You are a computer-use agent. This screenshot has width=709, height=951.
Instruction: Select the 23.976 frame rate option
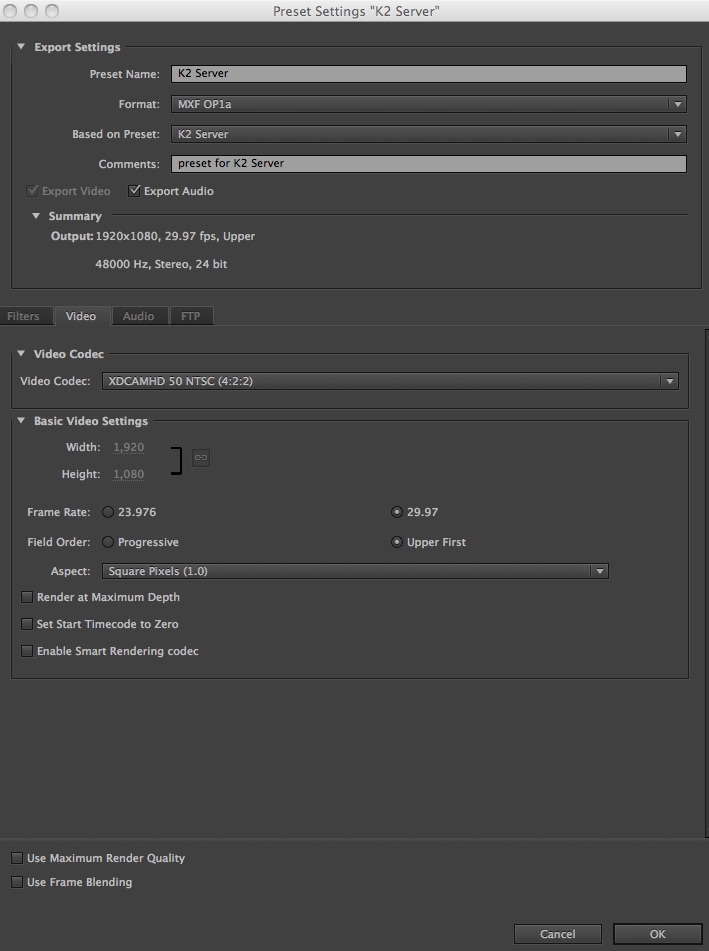[108, 512]
